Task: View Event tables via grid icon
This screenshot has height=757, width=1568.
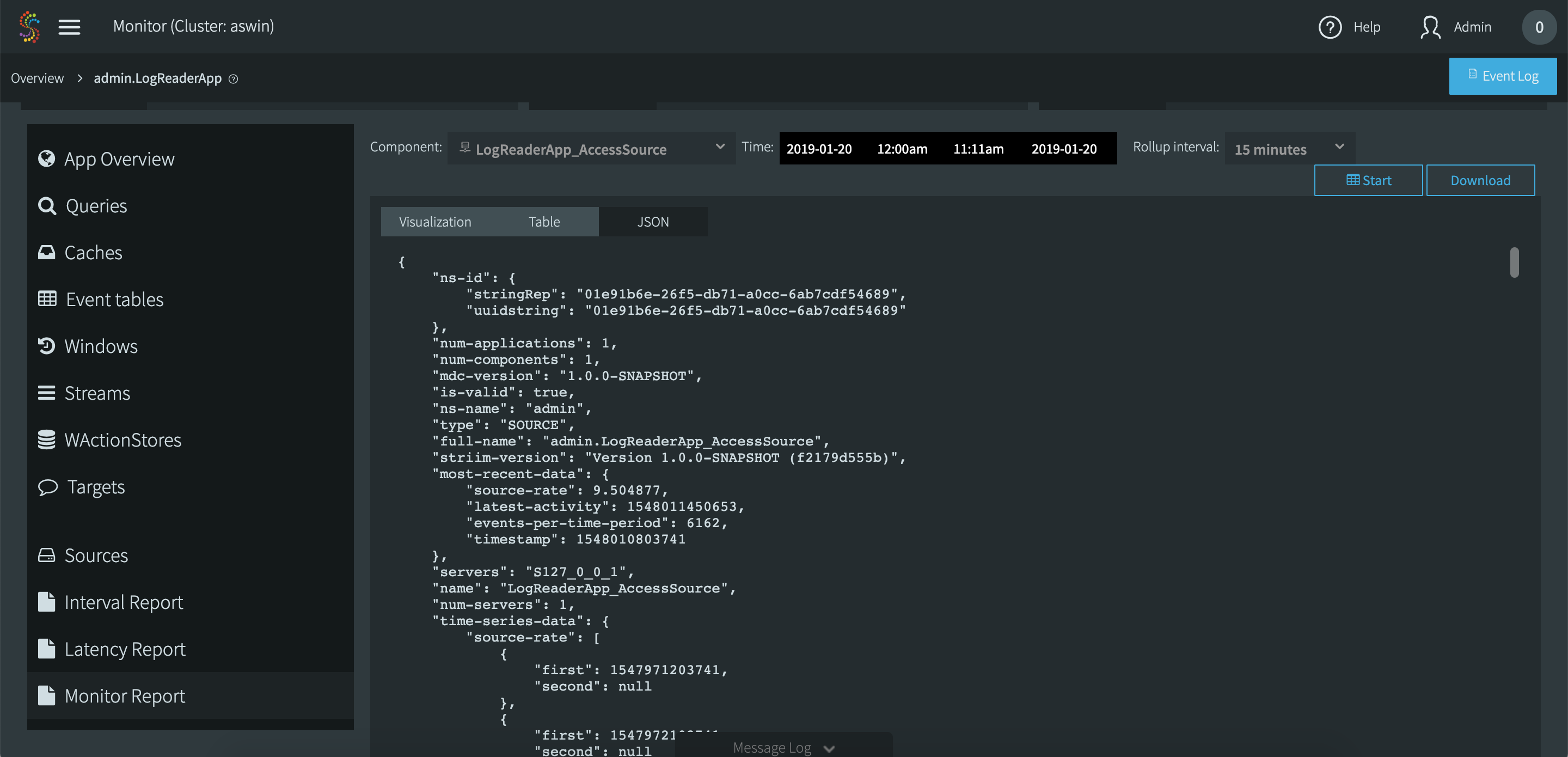Action: [x=47, y=299]
